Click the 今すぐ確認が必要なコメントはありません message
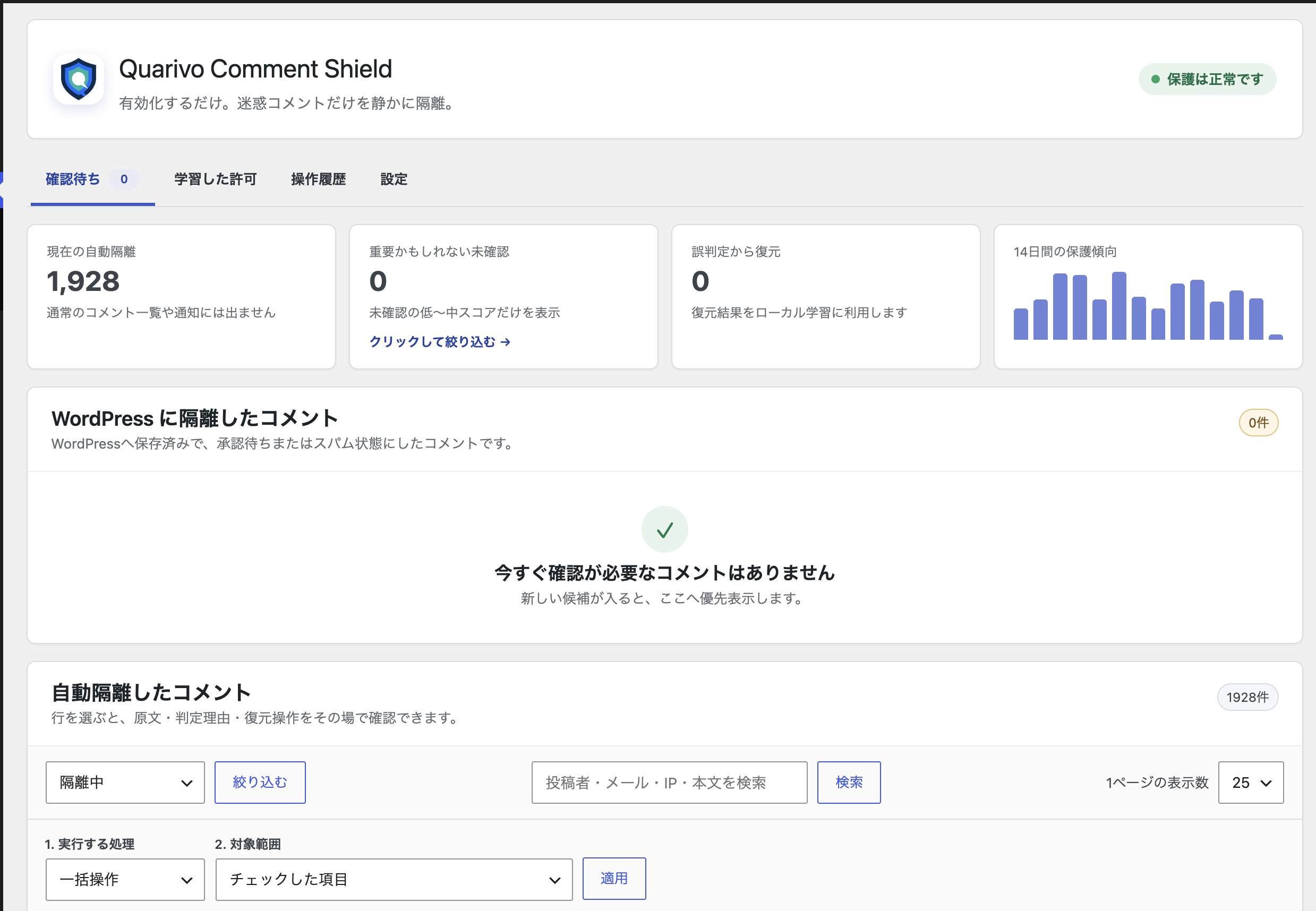 pos(664,572)
